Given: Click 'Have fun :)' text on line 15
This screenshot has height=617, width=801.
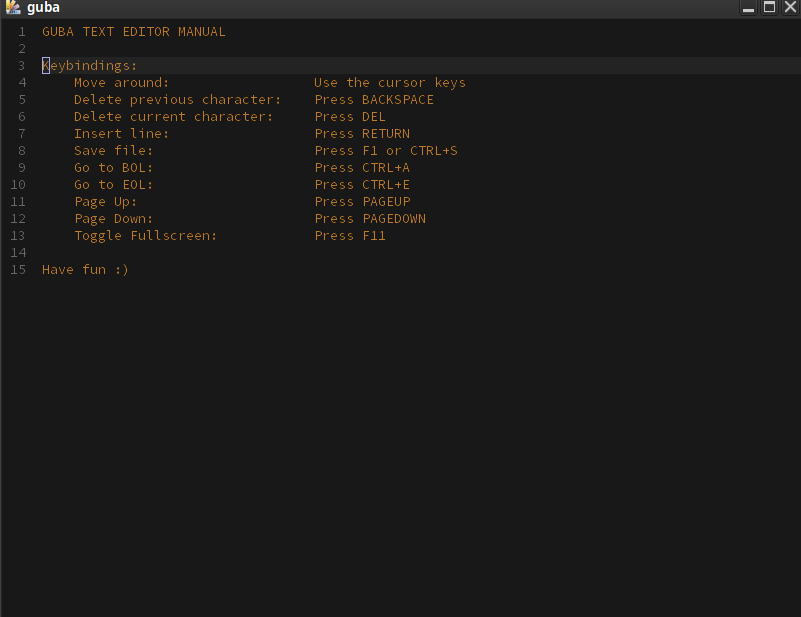Looking at the screenshot, I should (x=85, y=270).
